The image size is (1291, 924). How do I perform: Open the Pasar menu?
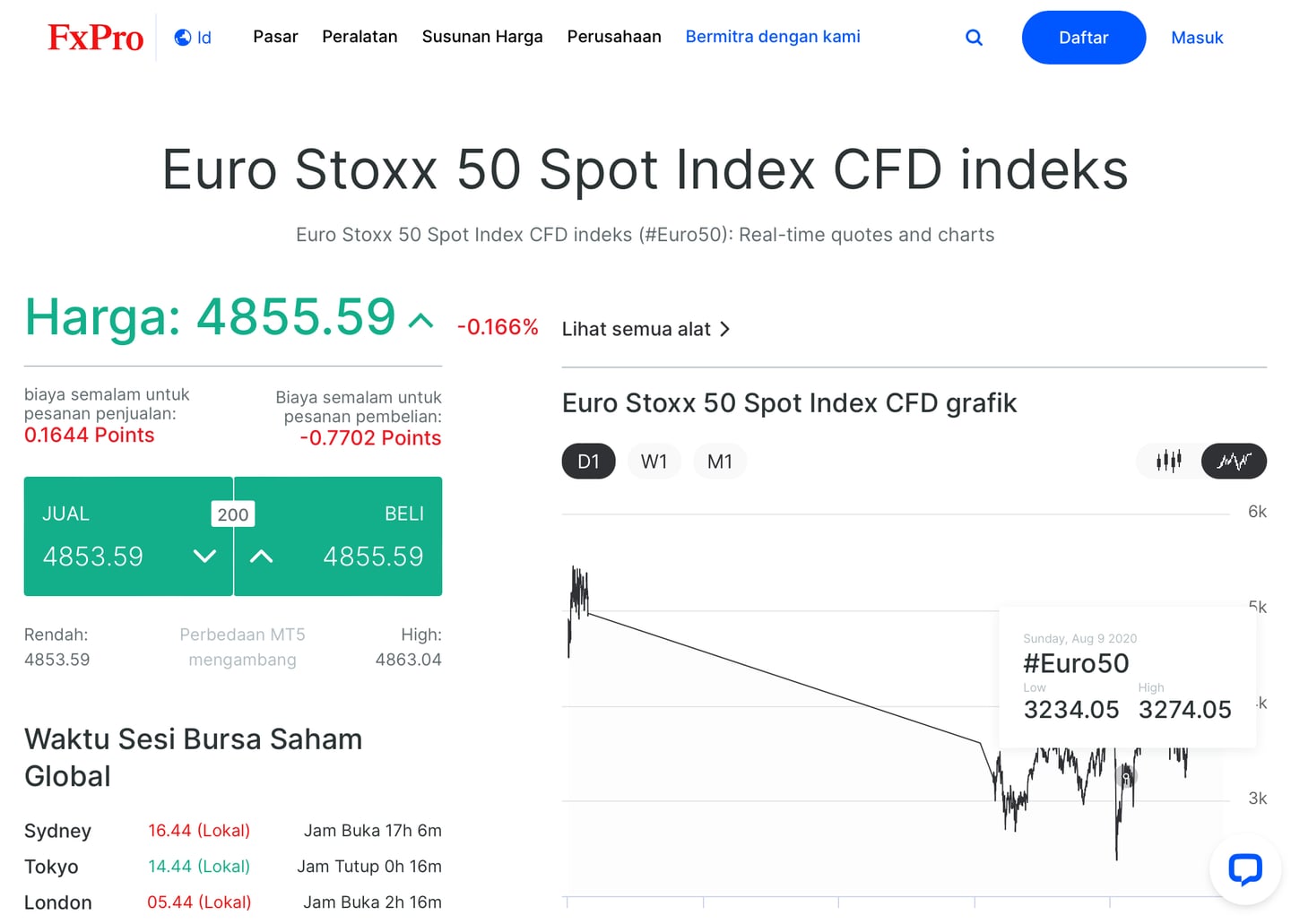(275, 37)
